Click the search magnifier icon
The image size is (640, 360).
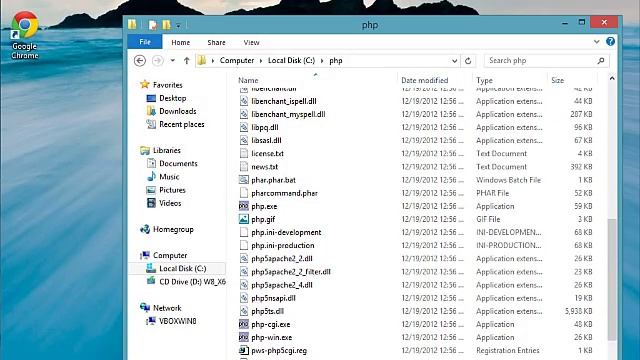601,61
